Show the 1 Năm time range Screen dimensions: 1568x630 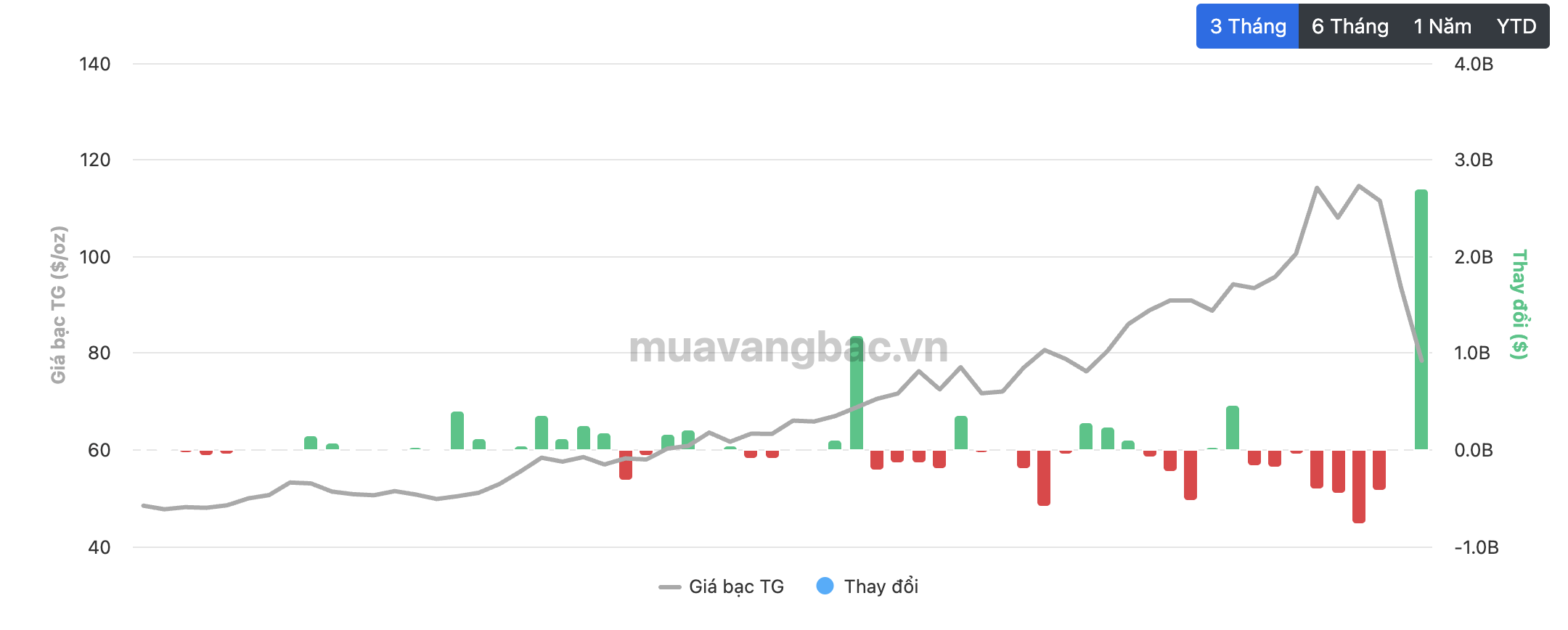click(1442, 27)
